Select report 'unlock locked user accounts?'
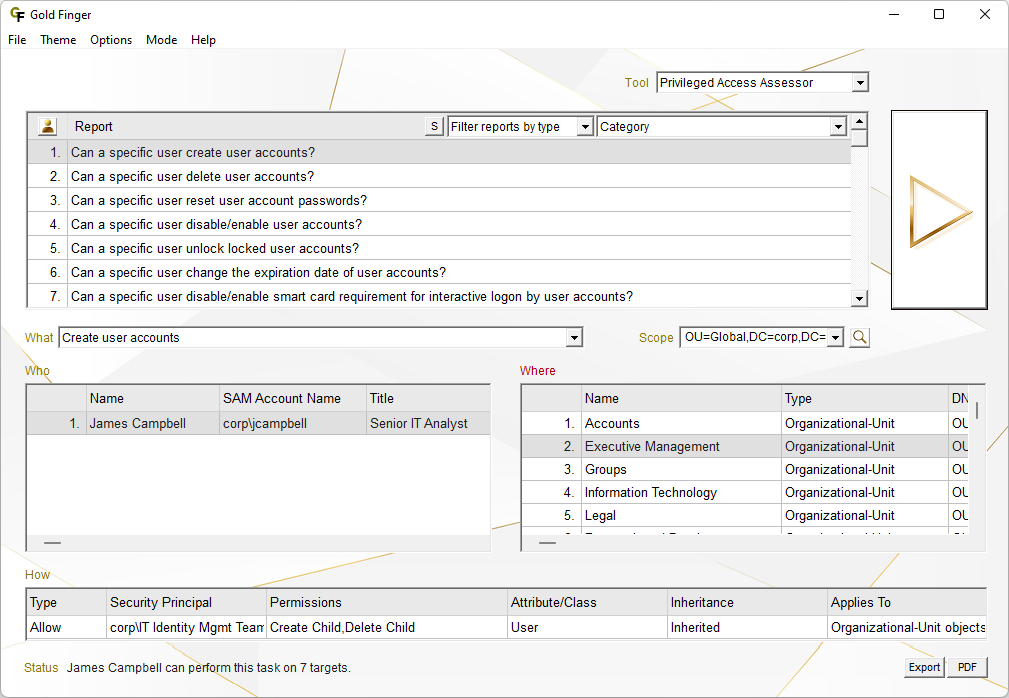Image resolution: width=1009 pixels, height=698 pixels. (x=440, y=248)
